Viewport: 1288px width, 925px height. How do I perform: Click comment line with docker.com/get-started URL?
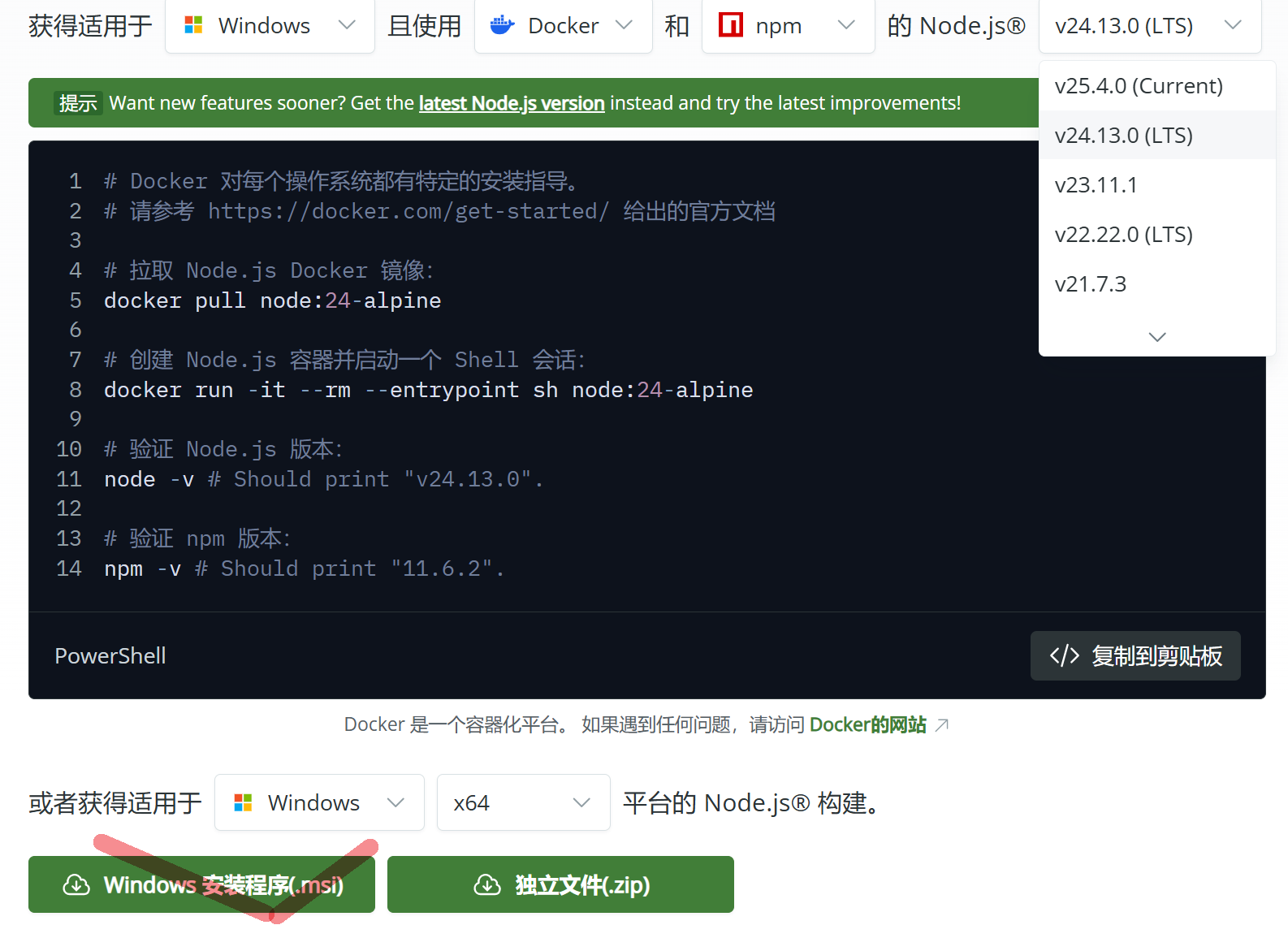coord(439,211)
